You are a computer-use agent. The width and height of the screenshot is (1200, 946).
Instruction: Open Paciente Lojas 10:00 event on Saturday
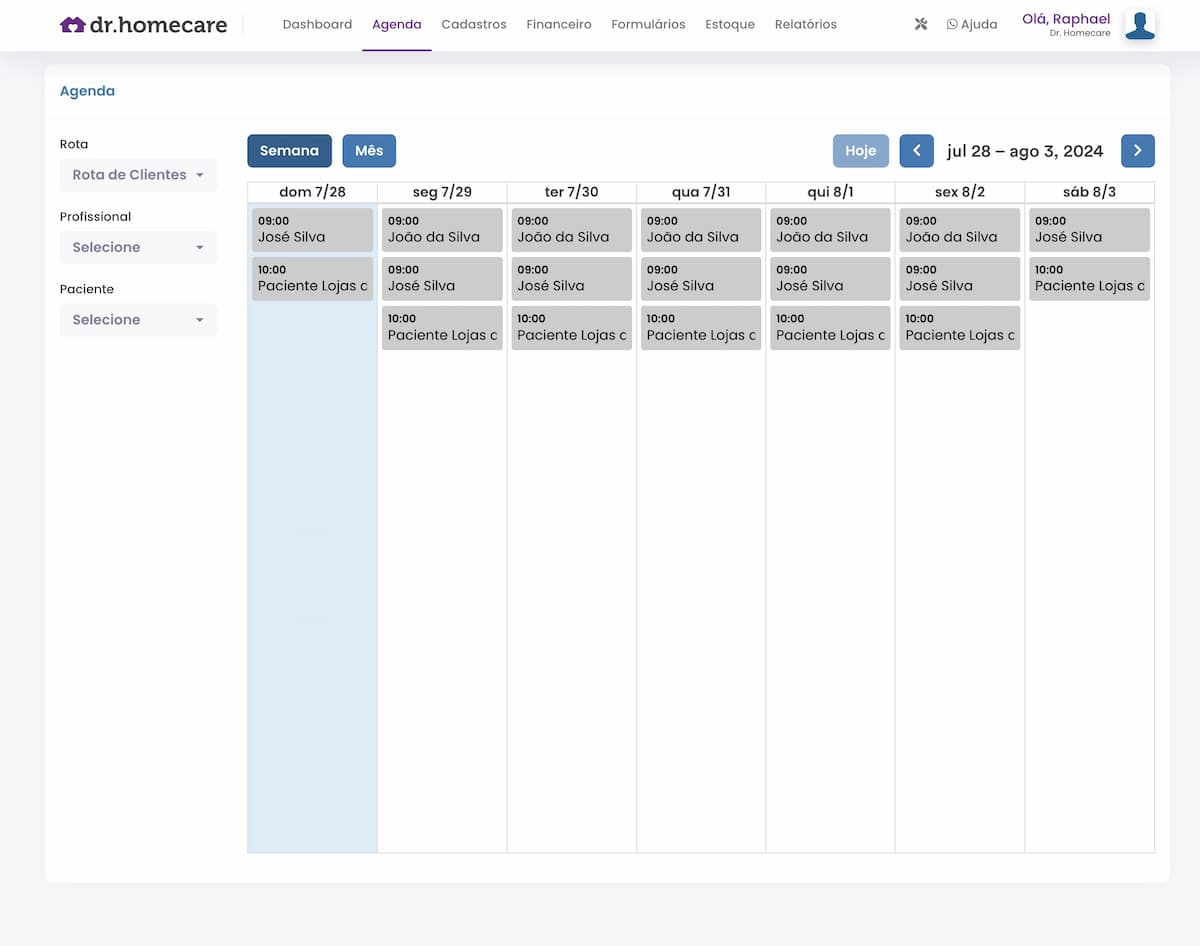pyautogui.click(x=1089, y=278)
